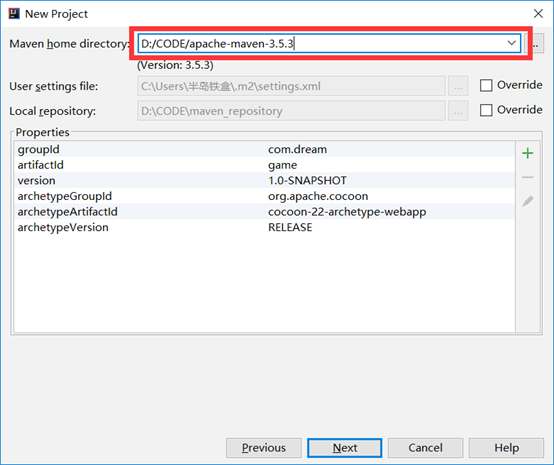
Task: Browse for User settings file
Action: click(458, 86)
